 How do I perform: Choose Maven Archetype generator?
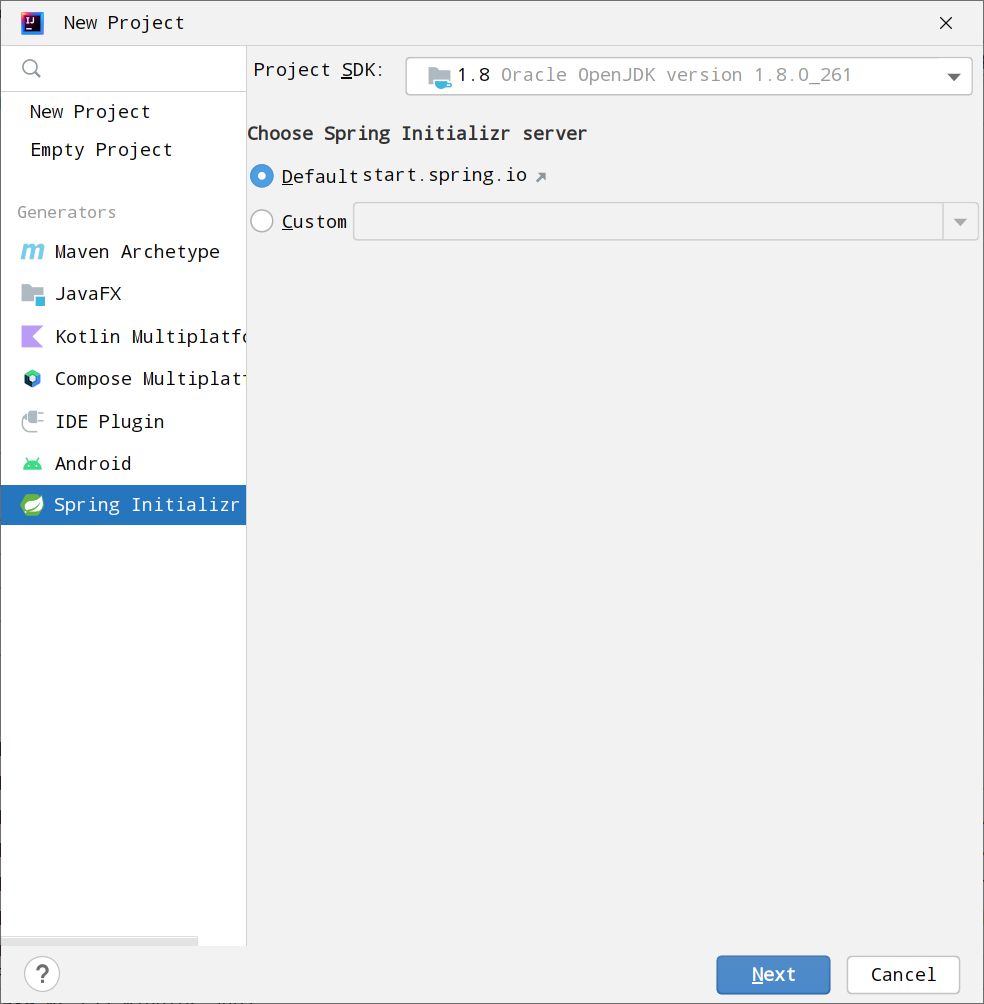tap(124, 252)
